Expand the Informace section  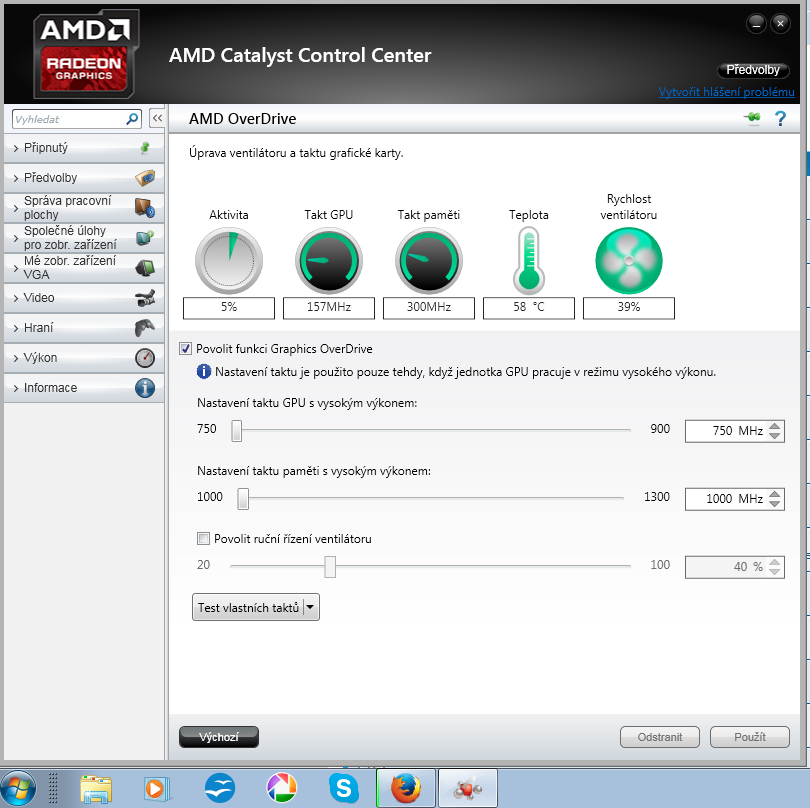click(x=84, y=387)
